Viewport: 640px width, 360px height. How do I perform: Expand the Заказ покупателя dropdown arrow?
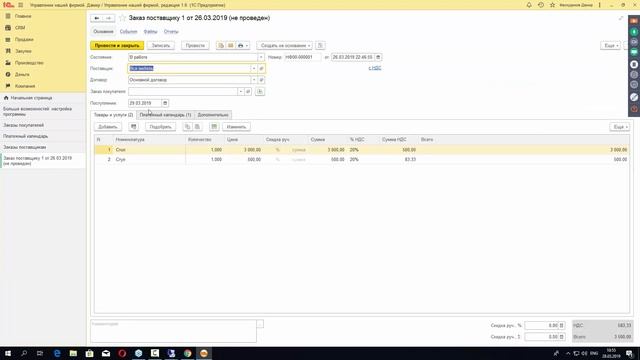(241, 91)
